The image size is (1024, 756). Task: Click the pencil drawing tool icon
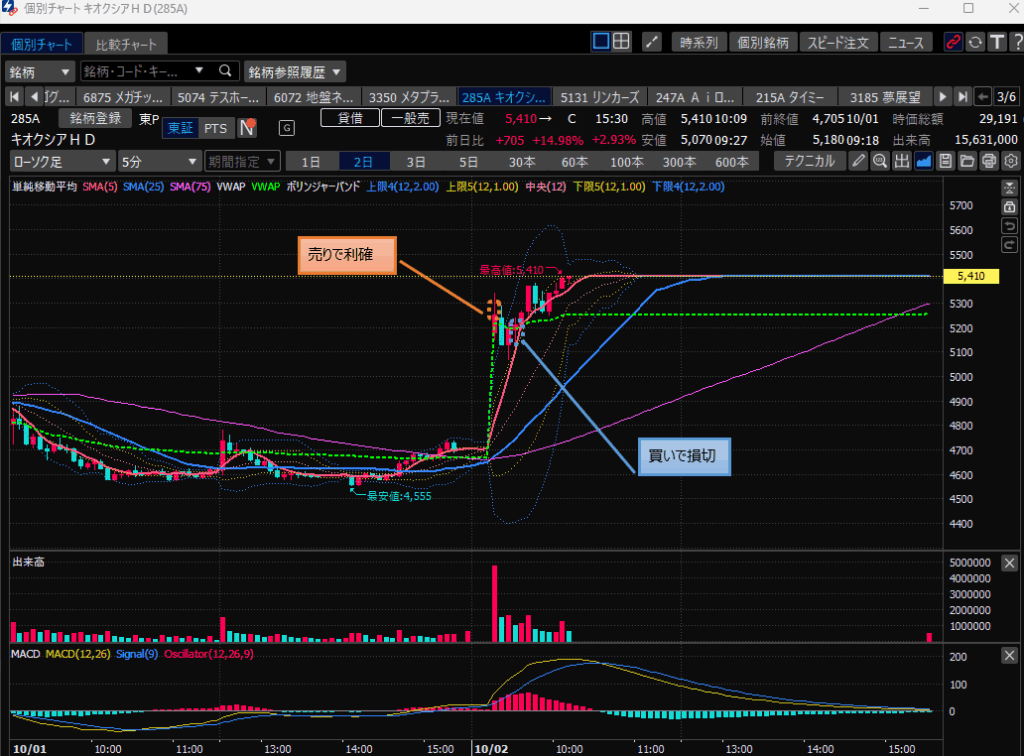[859, 161]
